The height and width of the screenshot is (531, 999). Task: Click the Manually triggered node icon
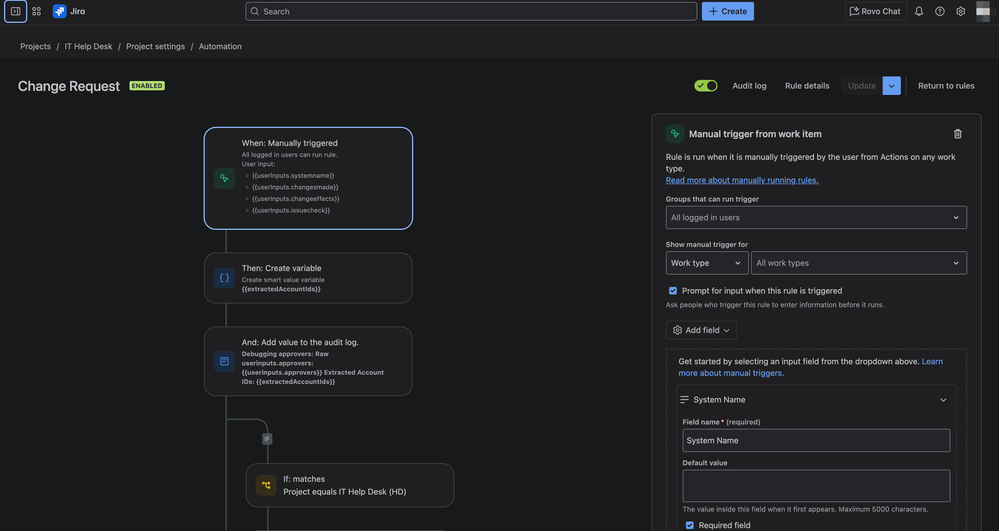click(x=224, y=178)
